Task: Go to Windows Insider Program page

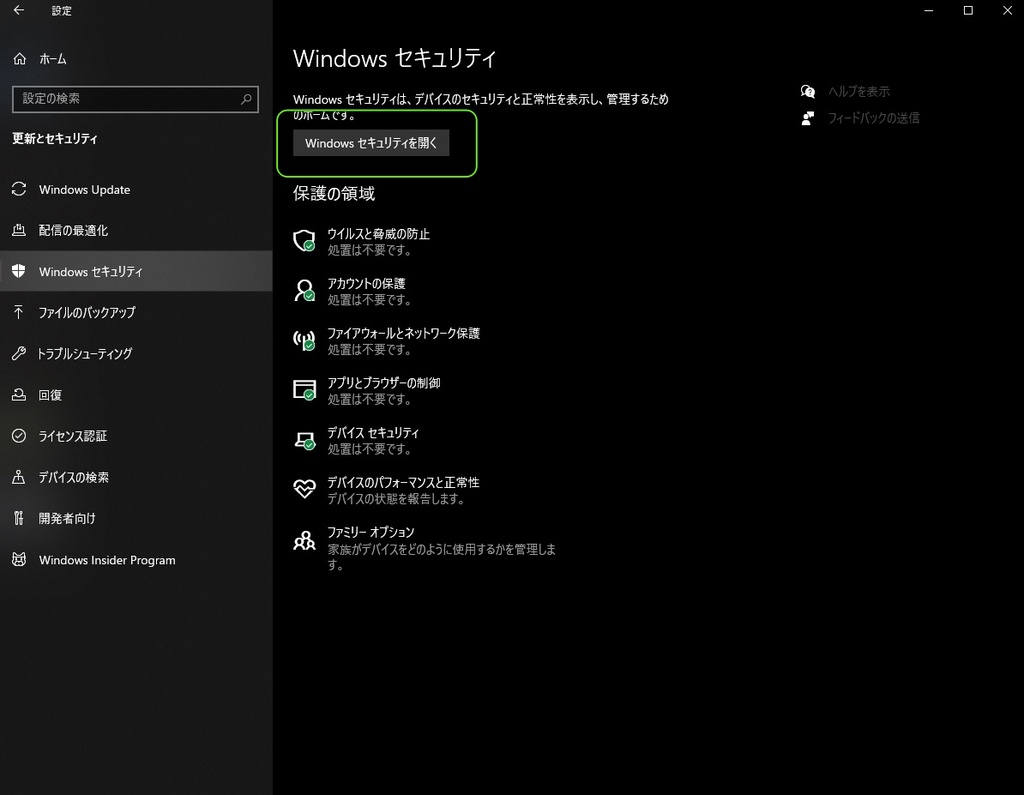Action: coord(136,560)
